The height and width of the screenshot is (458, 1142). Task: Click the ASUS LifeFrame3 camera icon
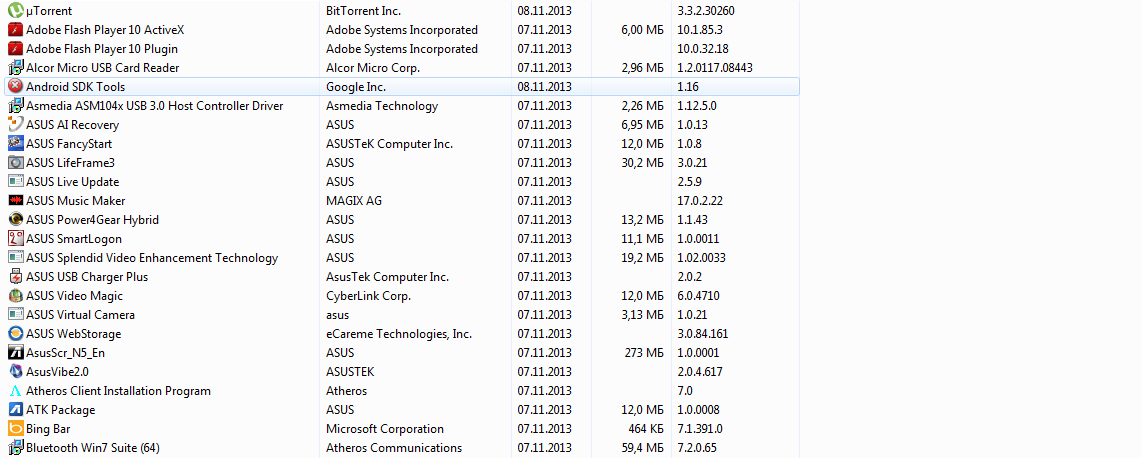click(15, 162)
